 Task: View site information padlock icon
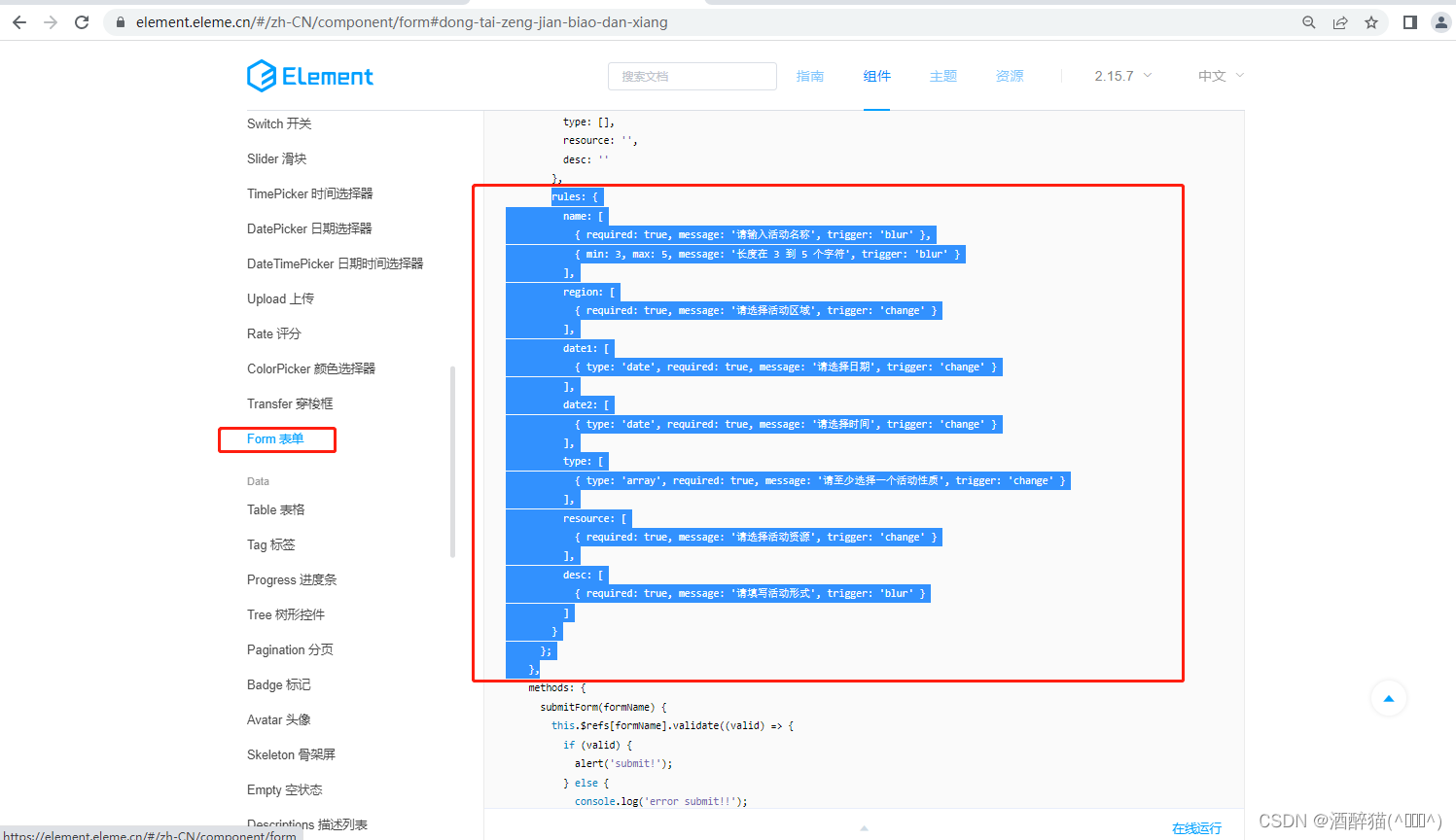point(121,22)
